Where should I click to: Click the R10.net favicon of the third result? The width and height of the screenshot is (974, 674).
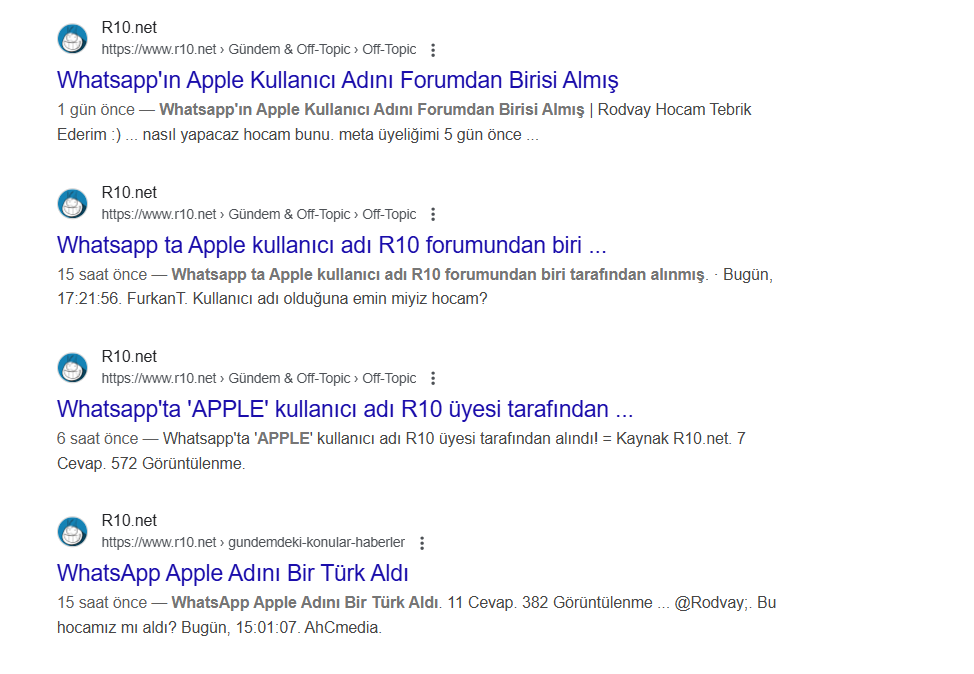[72, 366]
